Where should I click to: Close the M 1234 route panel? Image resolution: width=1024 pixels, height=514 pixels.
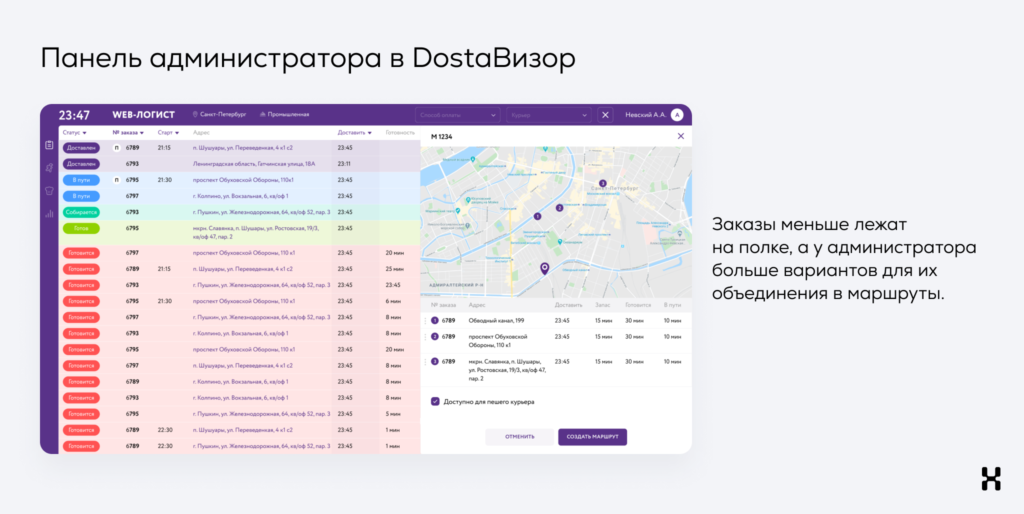click(x=681, y=136)
